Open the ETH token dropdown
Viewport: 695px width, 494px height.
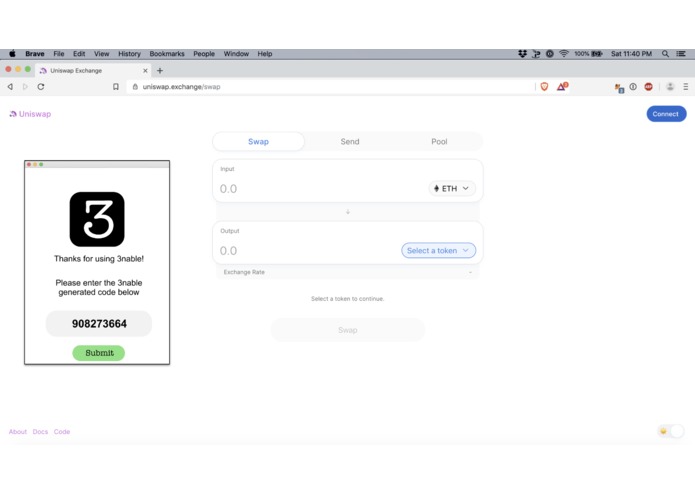(452, 188)
